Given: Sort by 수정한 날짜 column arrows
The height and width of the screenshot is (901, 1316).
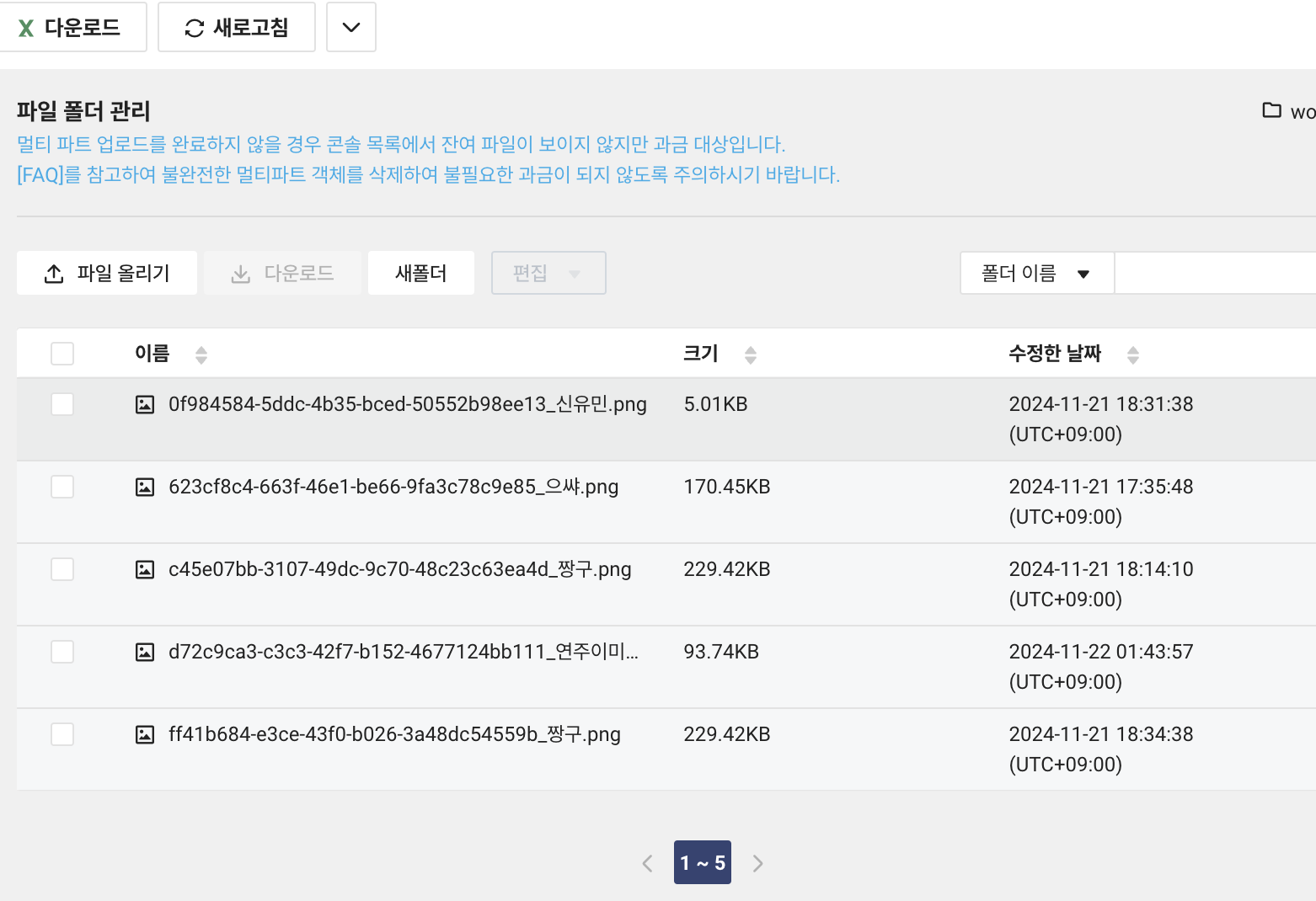Looking at the screenshot, I should click(x=1133, y=355).
